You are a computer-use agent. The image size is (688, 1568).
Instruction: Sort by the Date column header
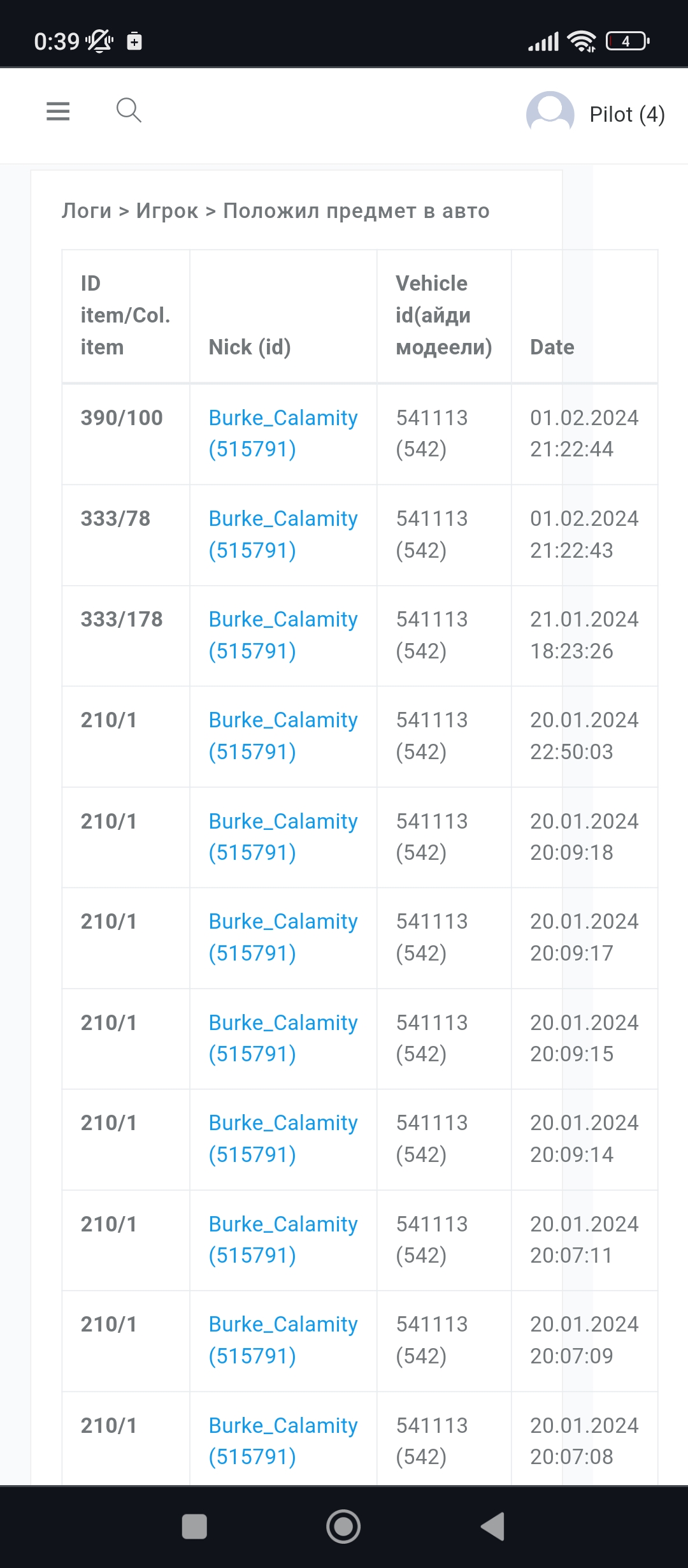(552, 347)
